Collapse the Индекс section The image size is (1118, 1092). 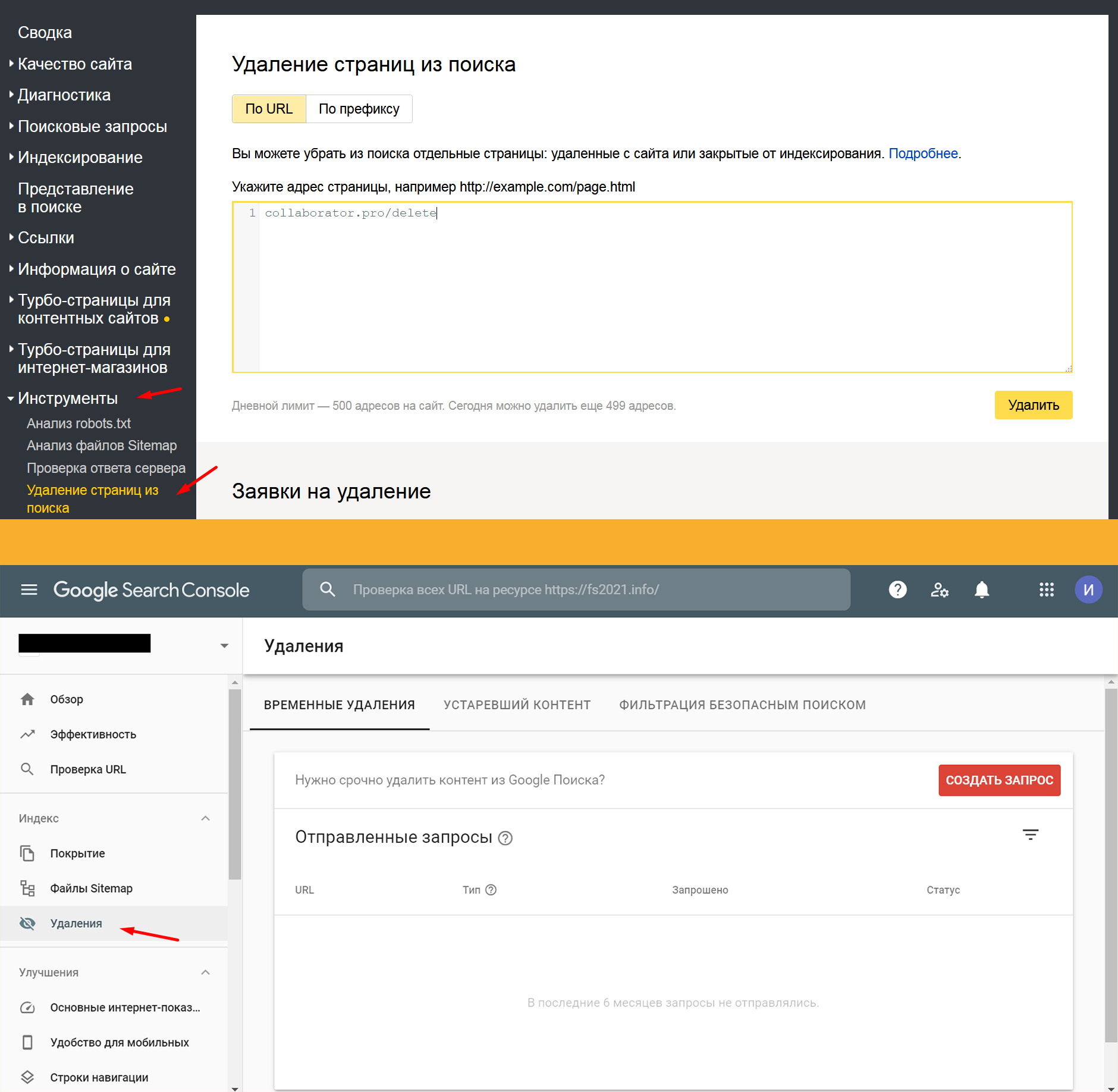tap(205, 818)
